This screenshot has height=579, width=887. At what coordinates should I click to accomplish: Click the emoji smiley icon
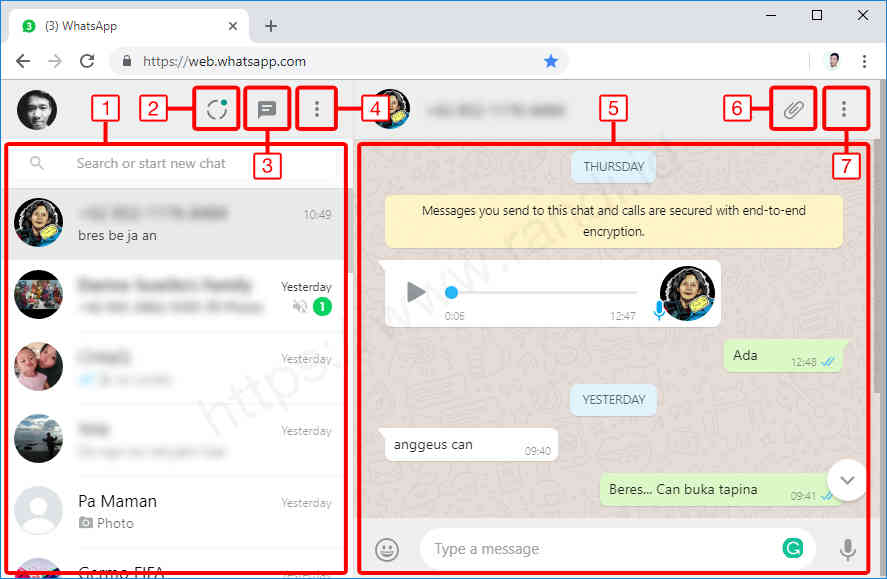point(387,549)
